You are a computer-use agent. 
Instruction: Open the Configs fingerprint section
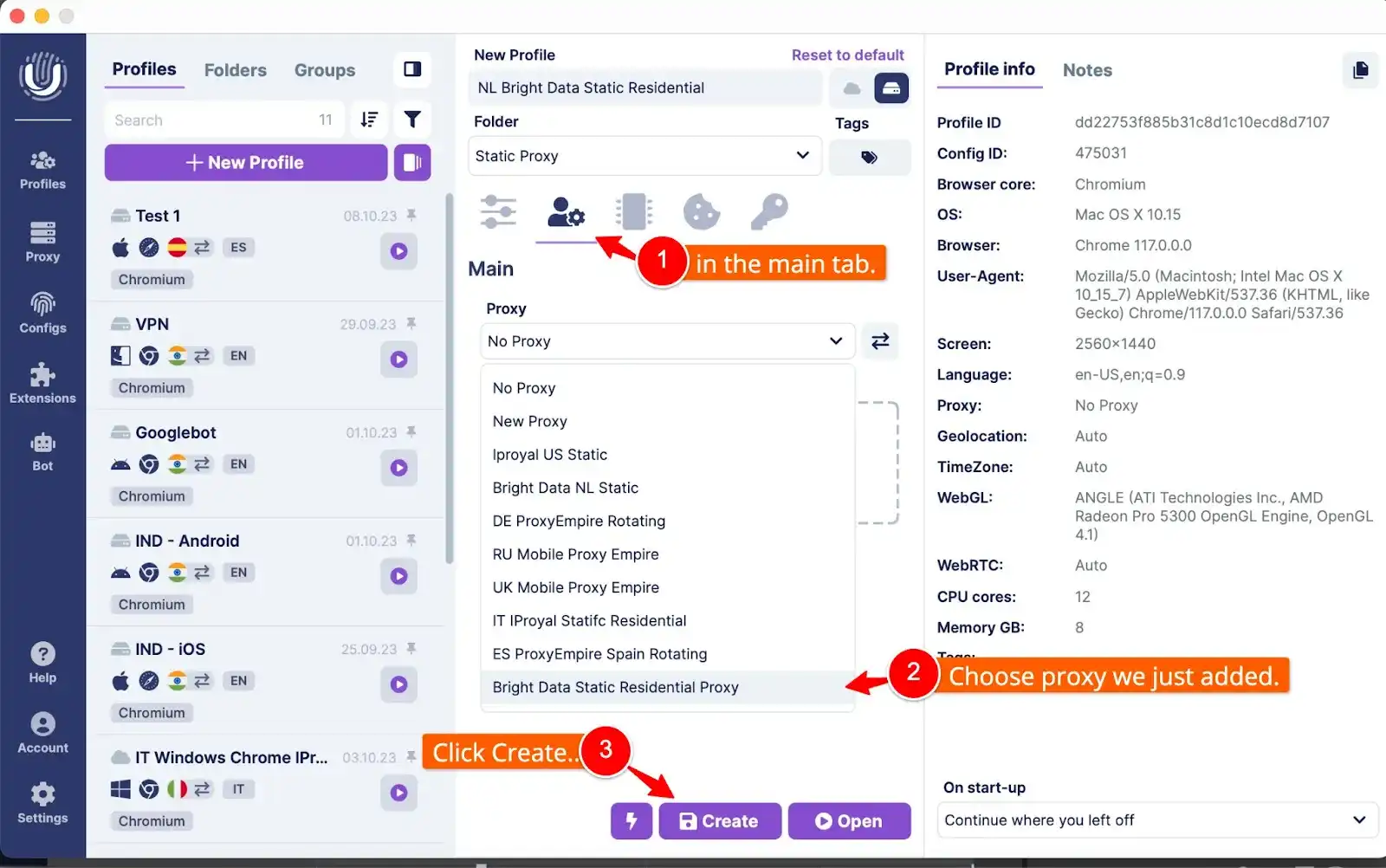click(x=42, y=314)
